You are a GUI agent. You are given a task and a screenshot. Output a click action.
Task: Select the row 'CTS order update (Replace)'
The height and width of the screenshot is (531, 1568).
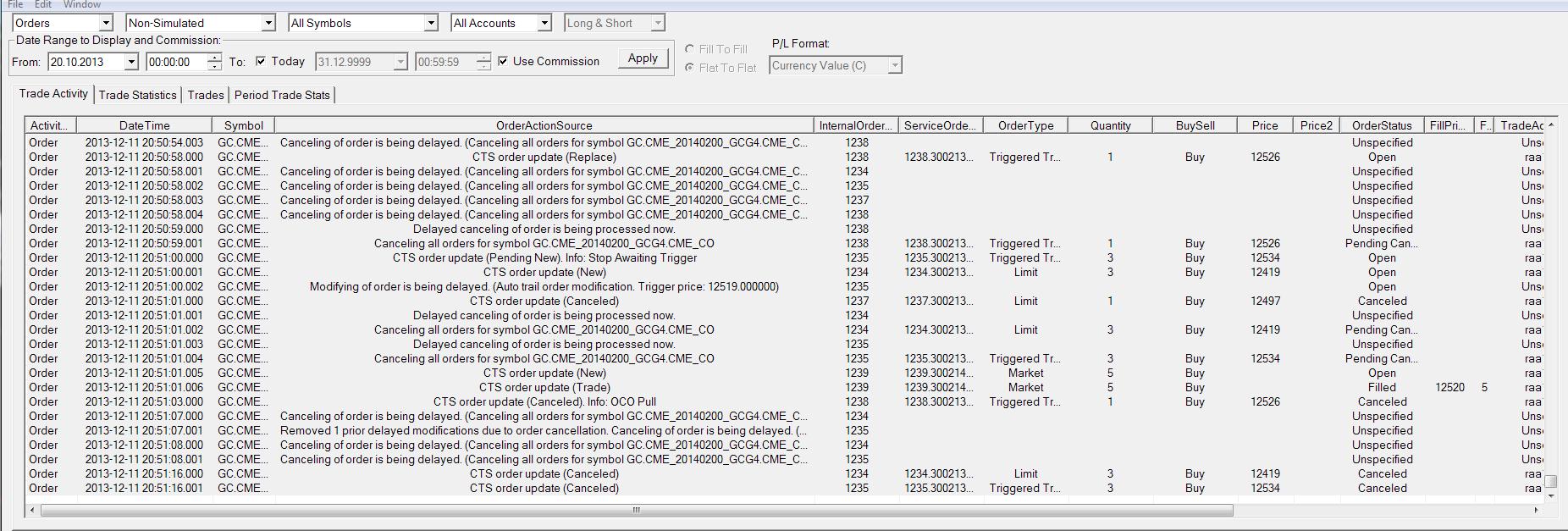point(784,157)
